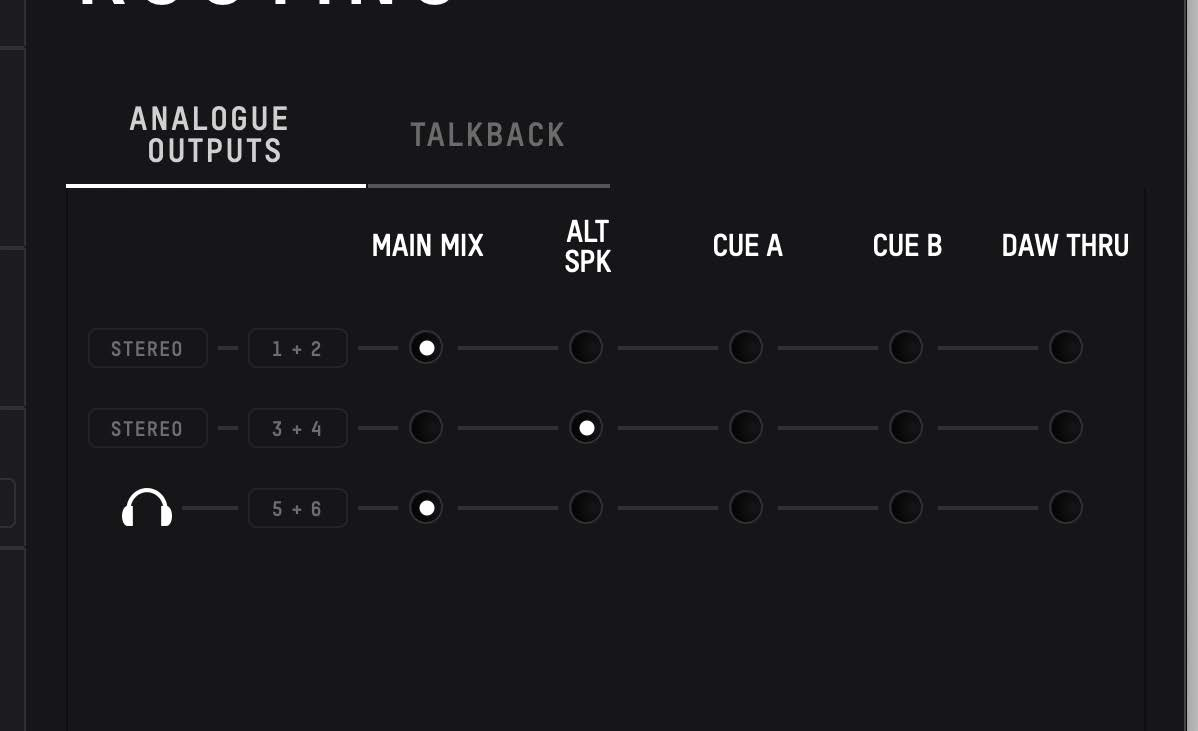Image resolution: width=1198 pixels, height=731 pixels.
Task: Route headphones 5 + 6 to ALT SPK
Action: point(586,507)
